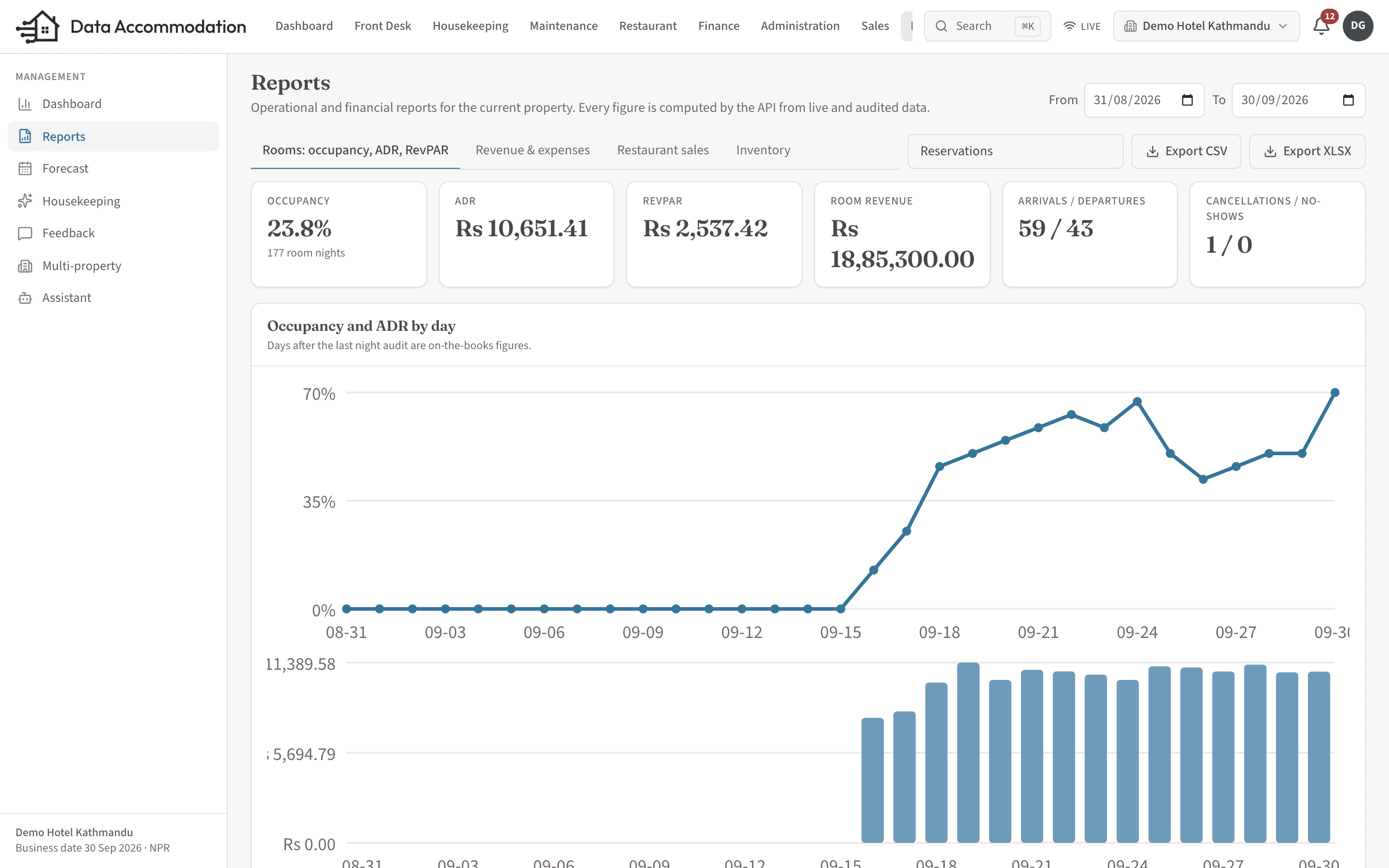The width and height of the screenshot is (1389, 868).
Task: Click the download icon on Export CSV
Action: tap(1152, 151)
